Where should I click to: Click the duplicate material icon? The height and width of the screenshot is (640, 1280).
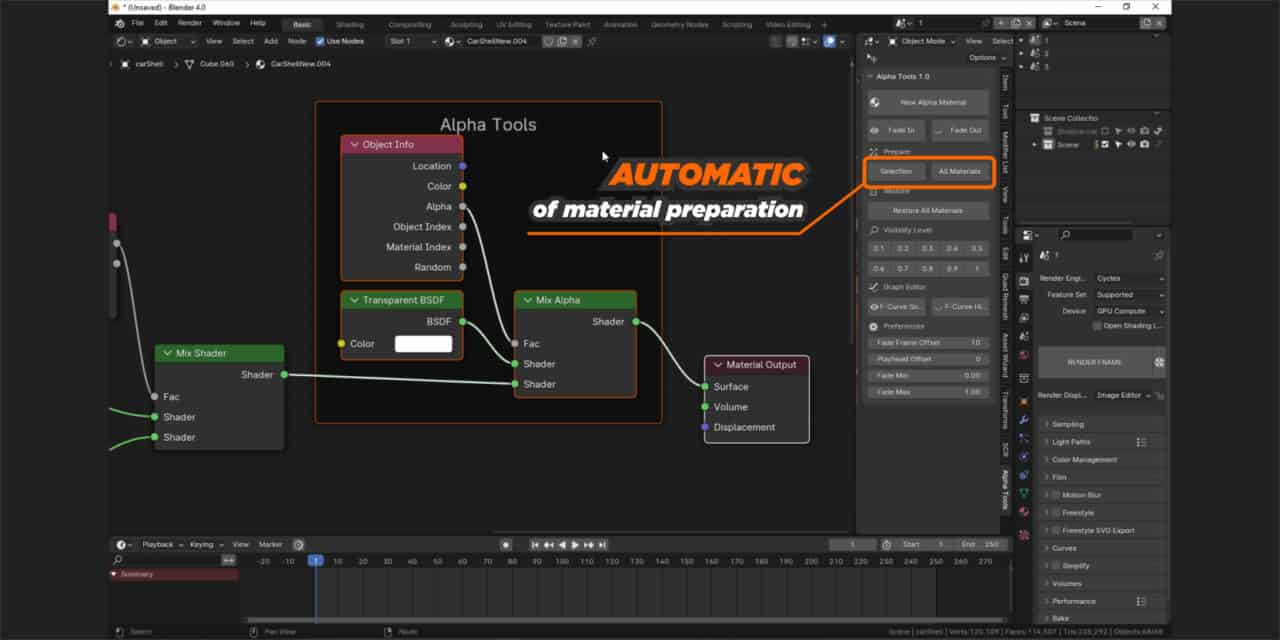(562, 42)
